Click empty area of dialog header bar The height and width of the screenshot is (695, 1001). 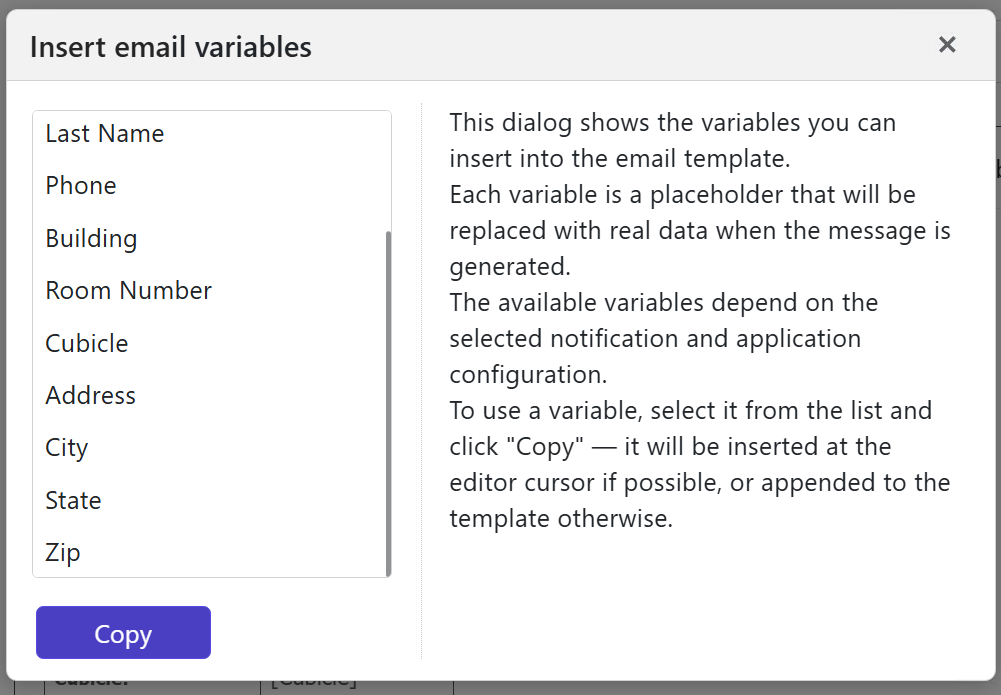click(620, 46)
